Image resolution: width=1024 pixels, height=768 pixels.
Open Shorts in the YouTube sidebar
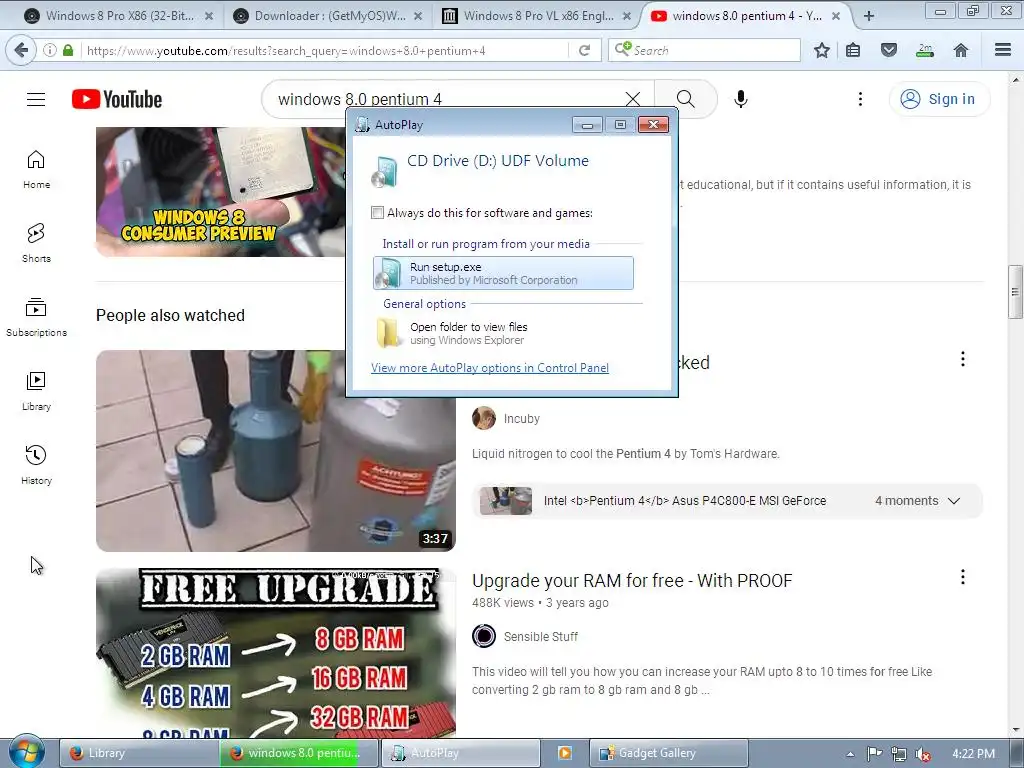37,243
